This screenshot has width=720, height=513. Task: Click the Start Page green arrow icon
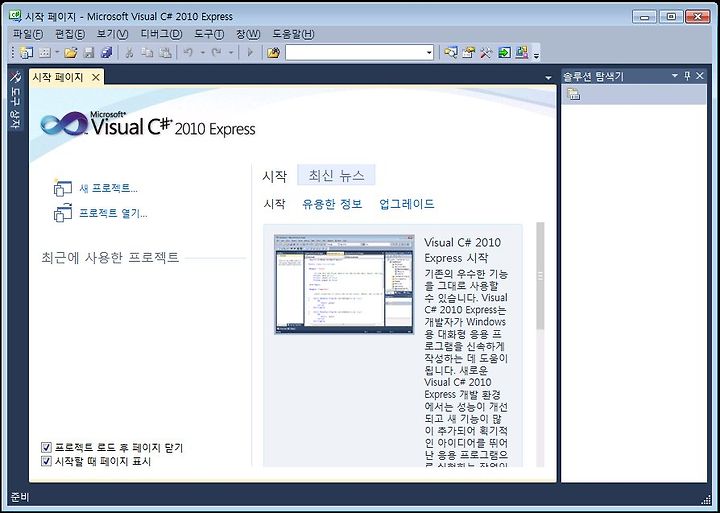pos(504,53)
